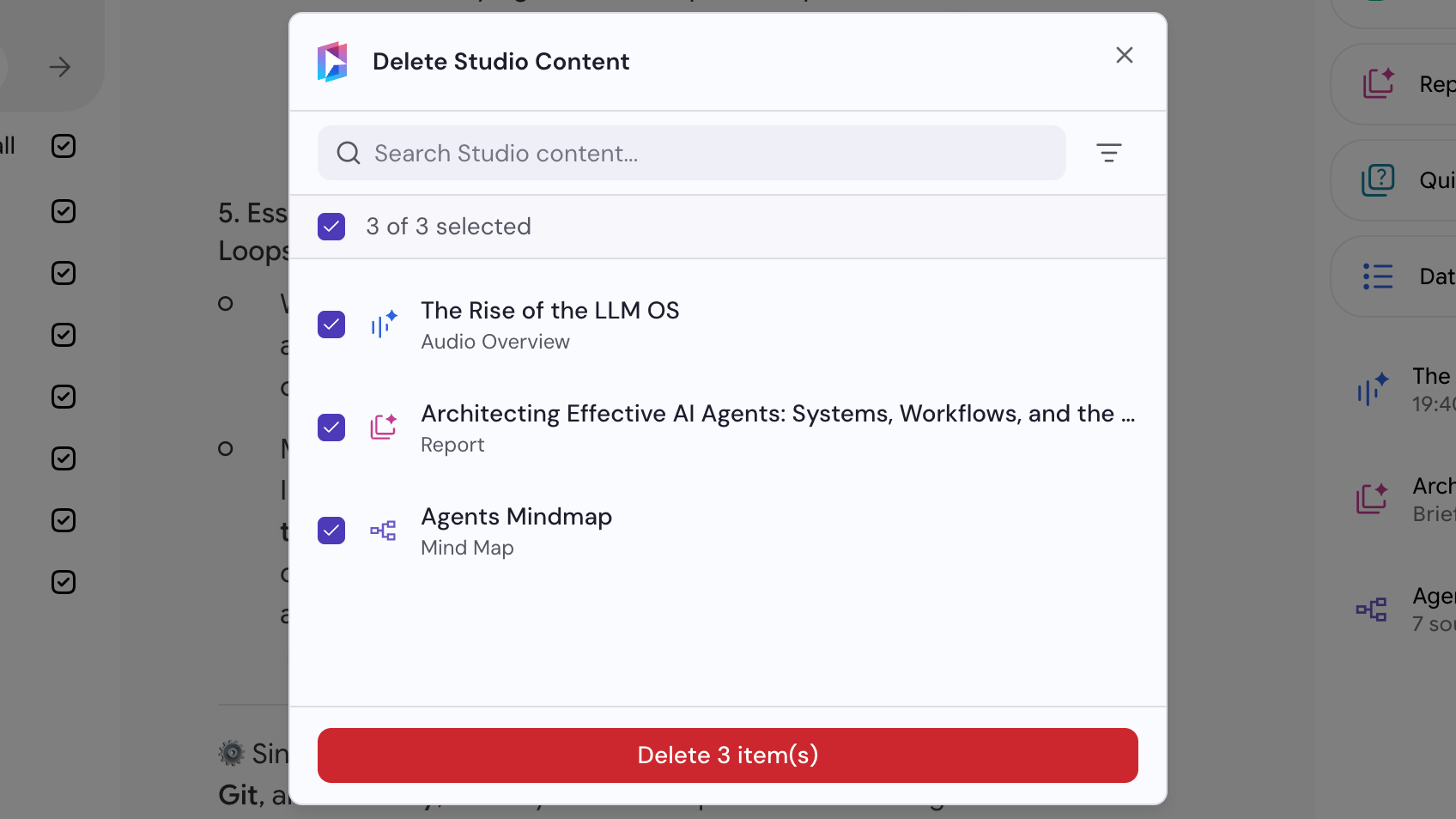Open the filter options icon beside search
The height and width of the screenshot is (819, 1456).
[1108, 153]
